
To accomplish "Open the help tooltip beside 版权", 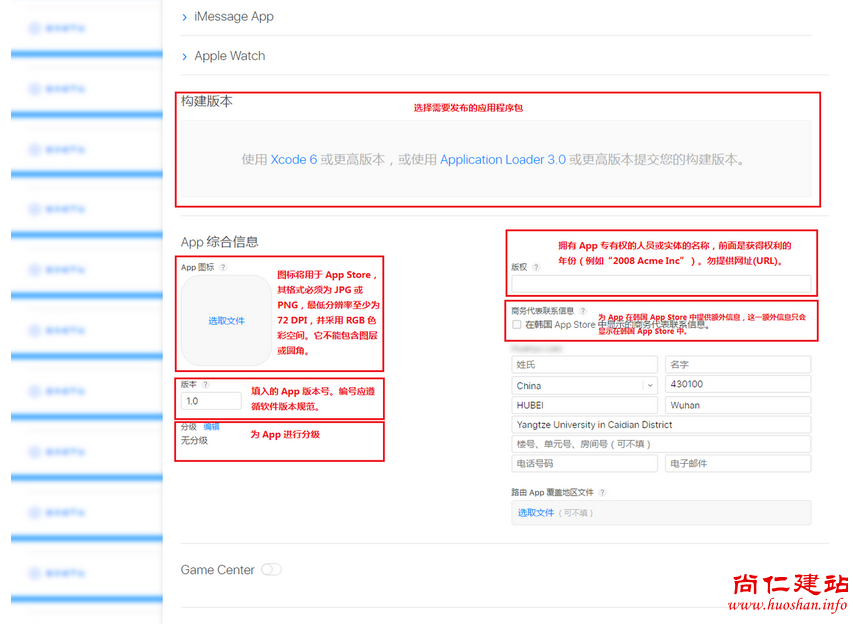I will (x=536, y=267).
